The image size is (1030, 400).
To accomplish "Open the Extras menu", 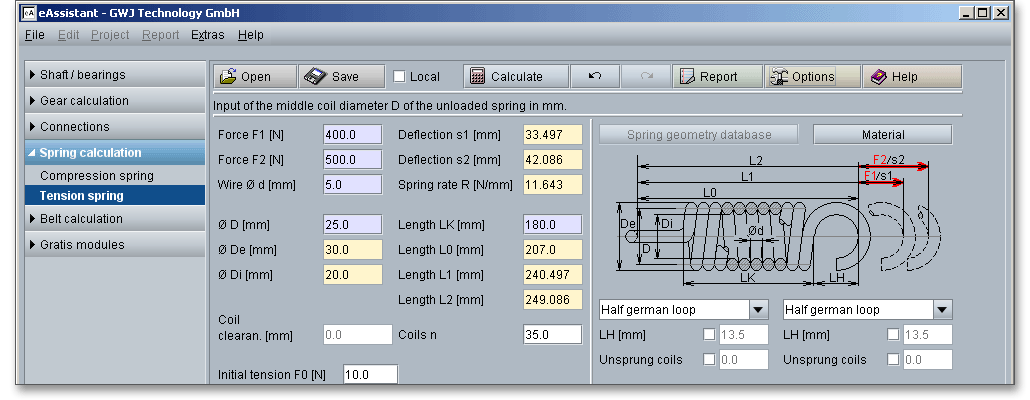I will pyautogui.click(x=207, y=35).
